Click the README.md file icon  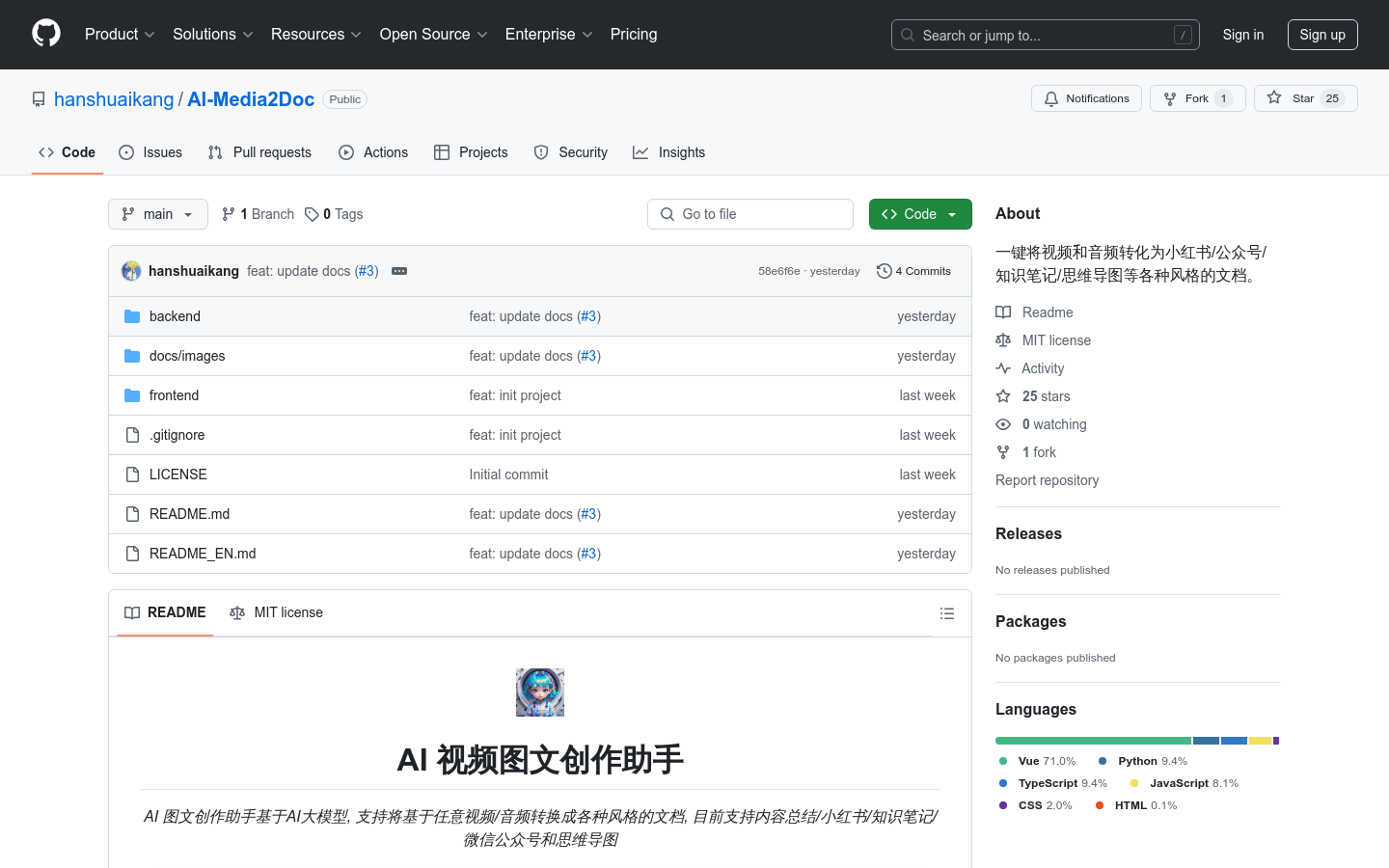[x=132, y=514]
